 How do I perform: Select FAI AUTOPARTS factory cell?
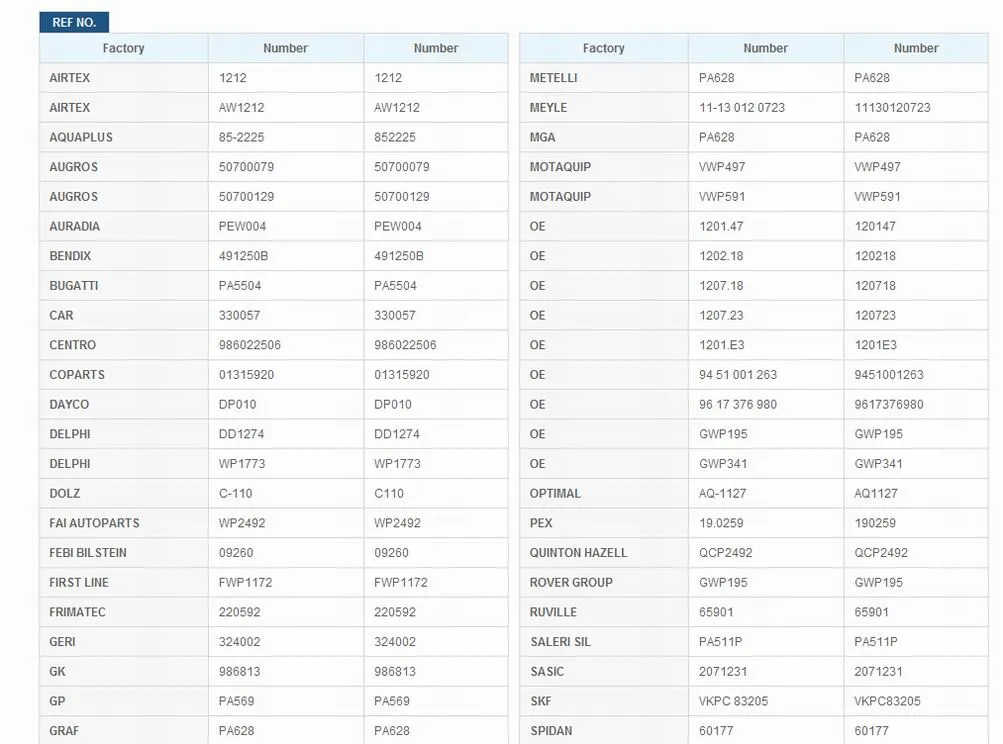94,523
